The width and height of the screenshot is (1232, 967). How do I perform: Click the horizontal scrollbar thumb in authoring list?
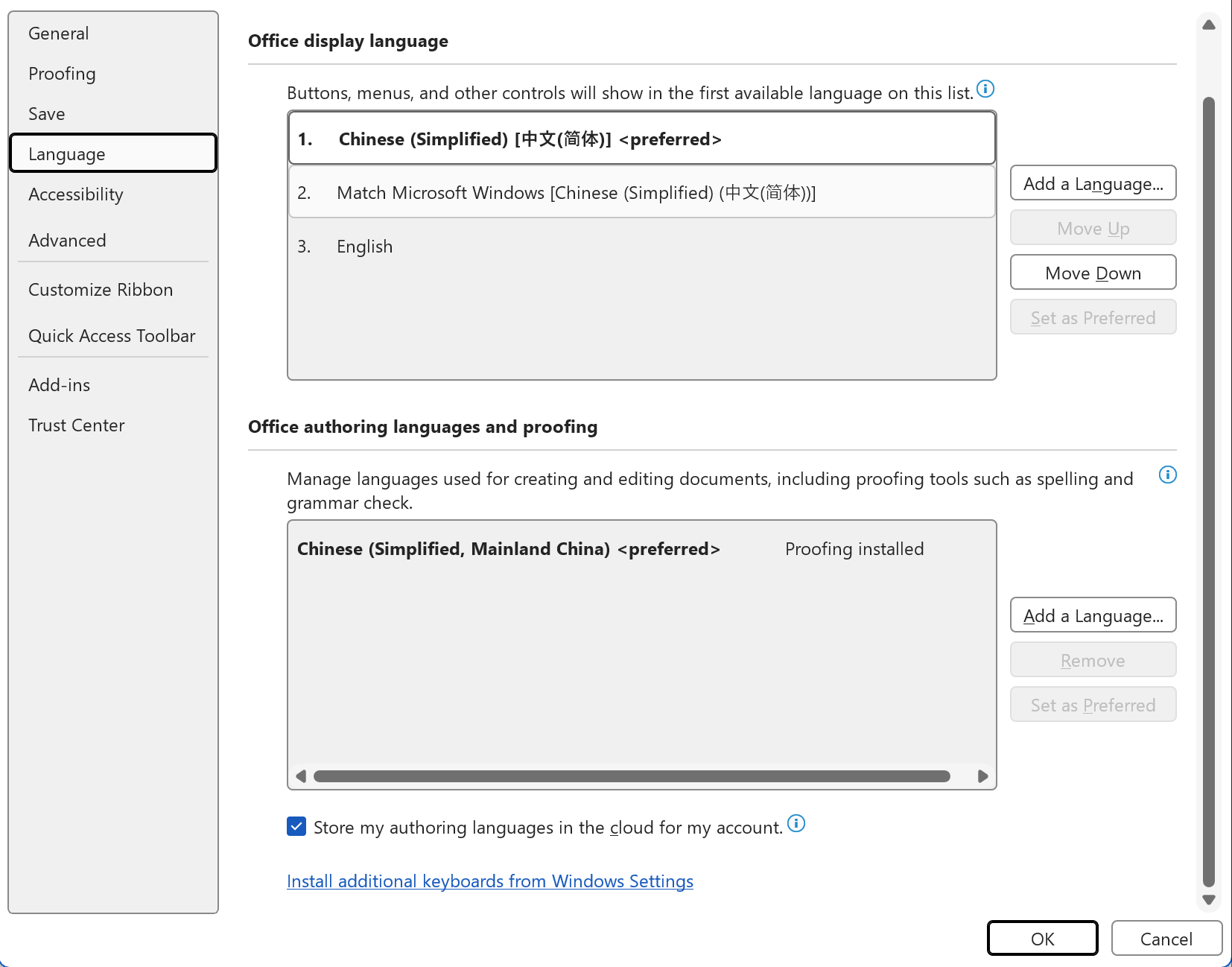tap(632, 776)
